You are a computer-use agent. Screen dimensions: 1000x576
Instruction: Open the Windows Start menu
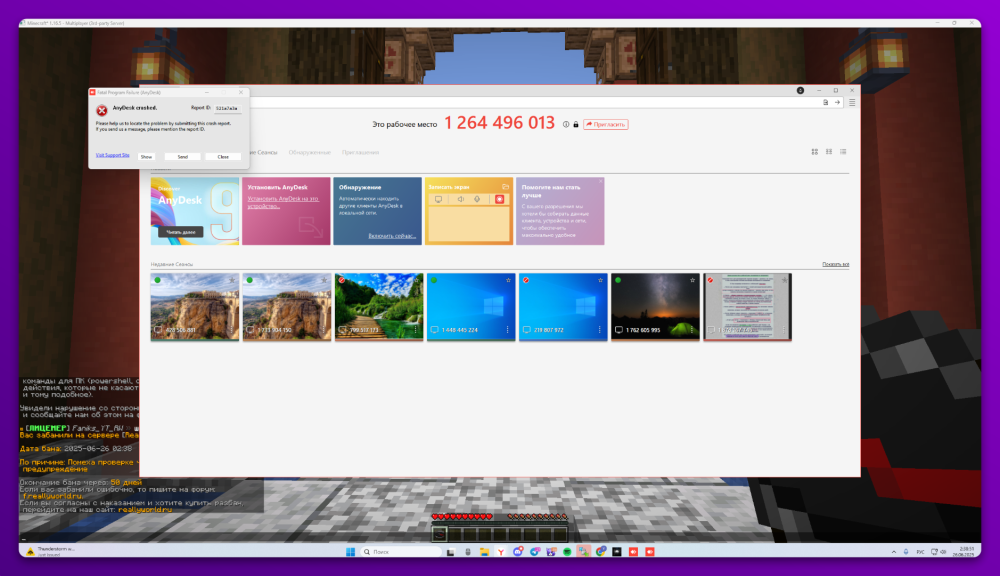(x=350, y=552)
